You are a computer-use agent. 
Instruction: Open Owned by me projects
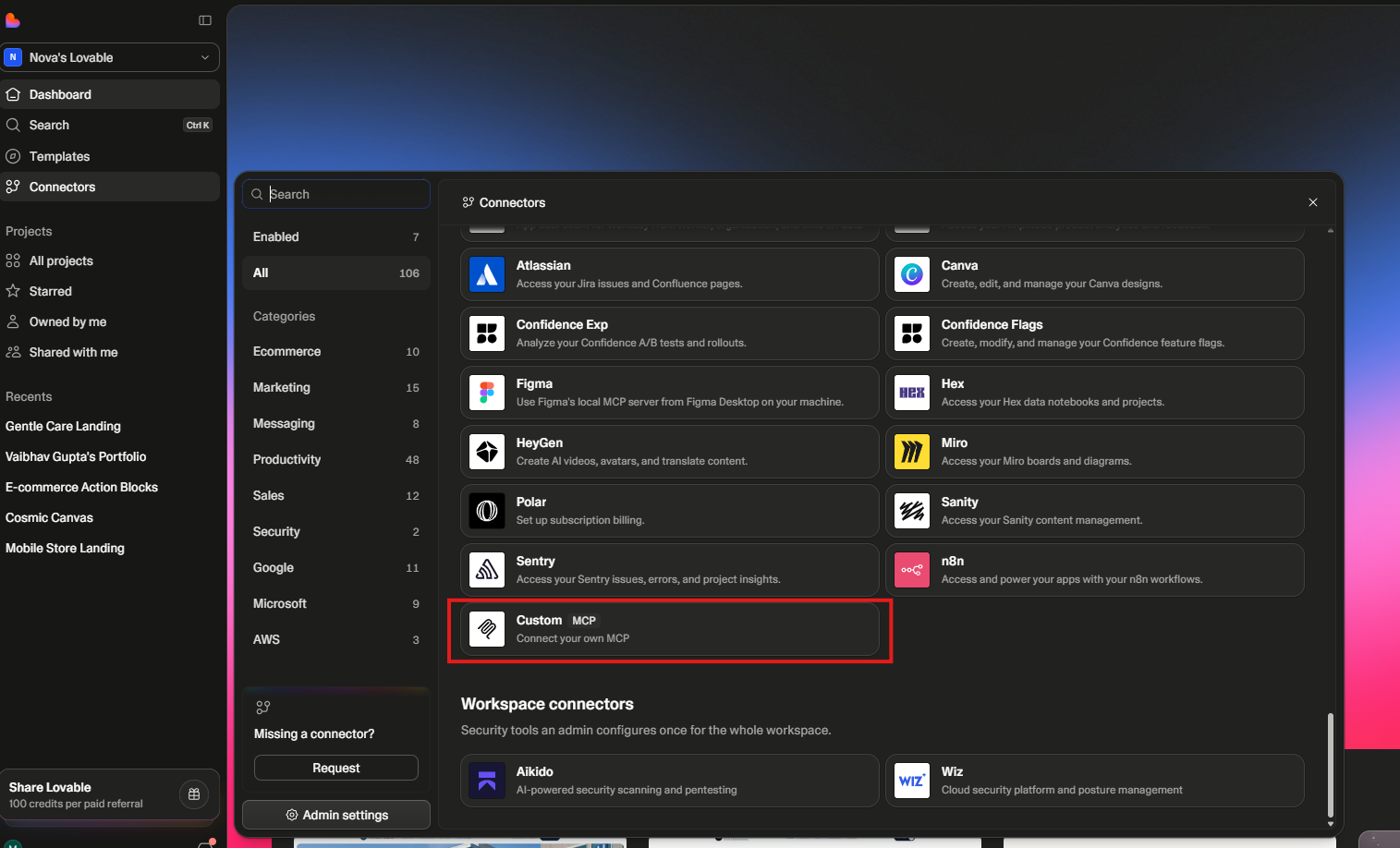coord(110,321)
